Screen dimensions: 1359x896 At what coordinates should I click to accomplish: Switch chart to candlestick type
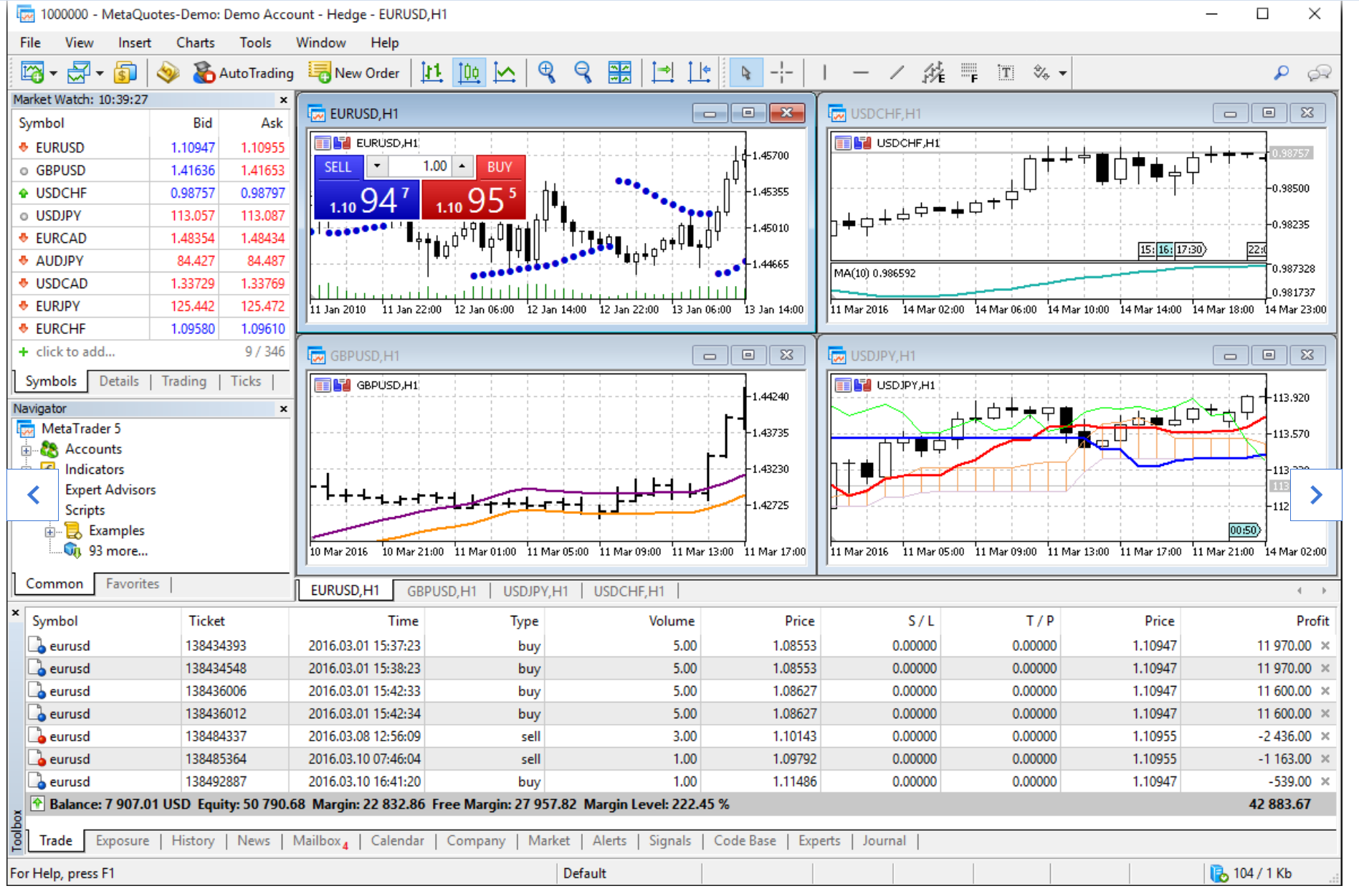469,72
